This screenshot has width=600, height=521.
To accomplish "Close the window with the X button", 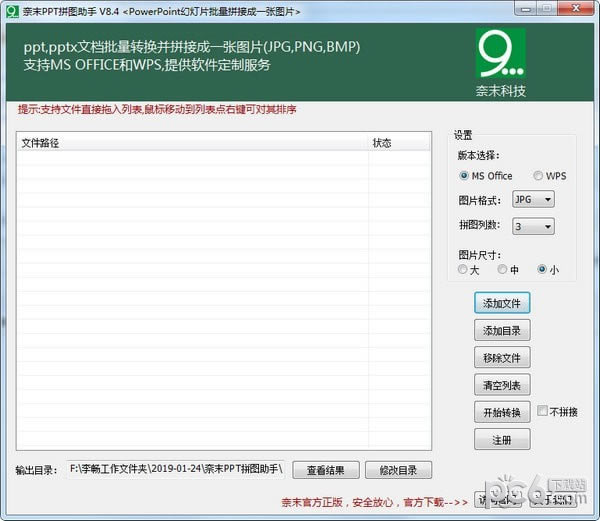I will click(x=576, y=8).
